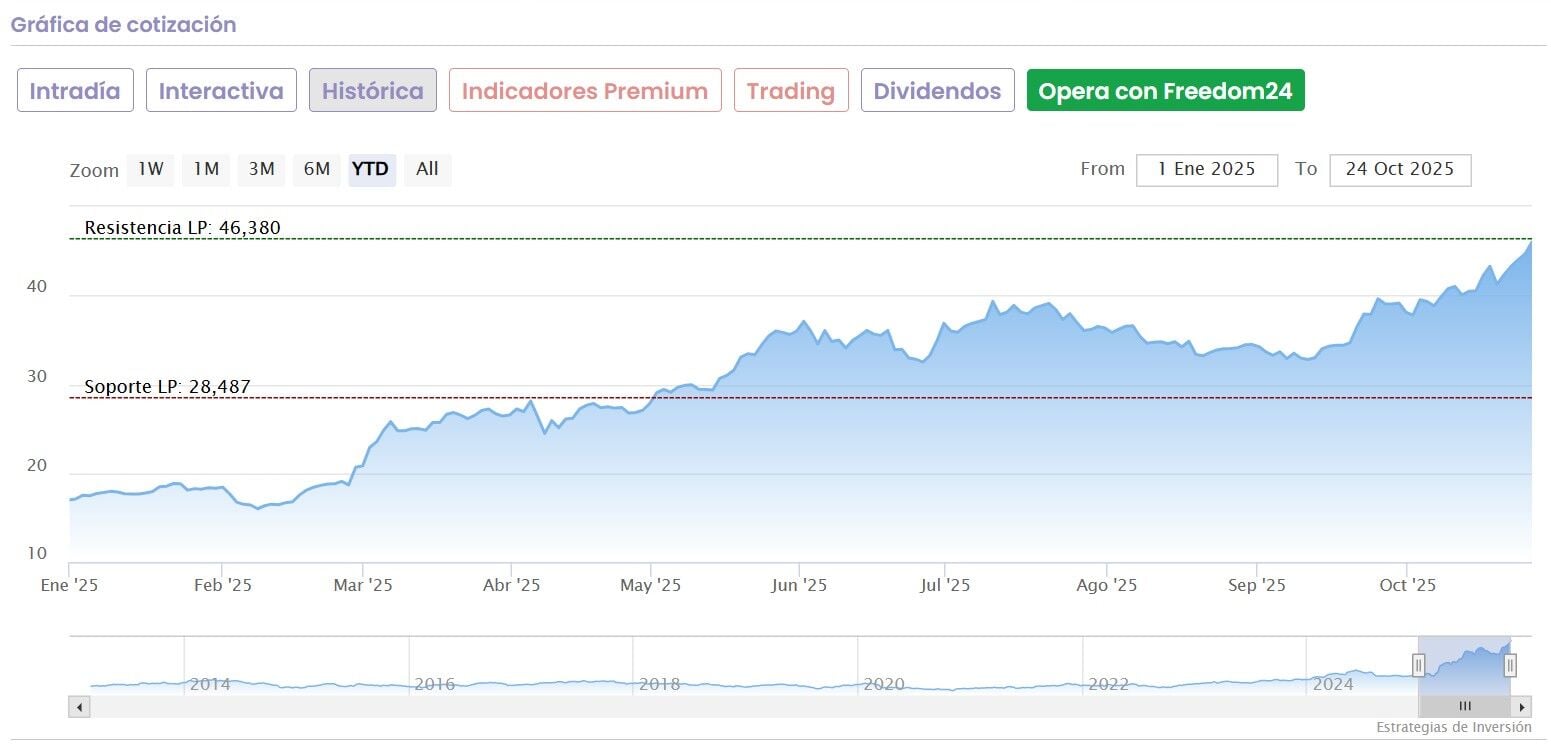
Task: Click the right navigator range handle
Action: [1510, 665]
